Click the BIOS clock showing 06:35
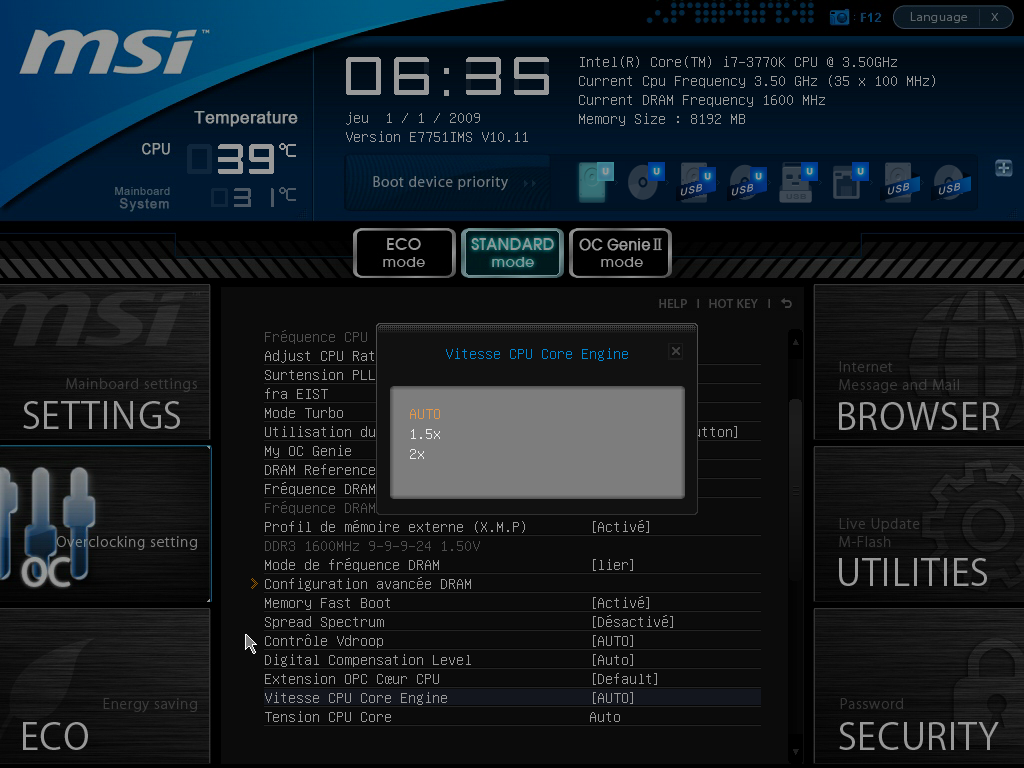Screen dimensions: 1024x768 pos(447,76)
